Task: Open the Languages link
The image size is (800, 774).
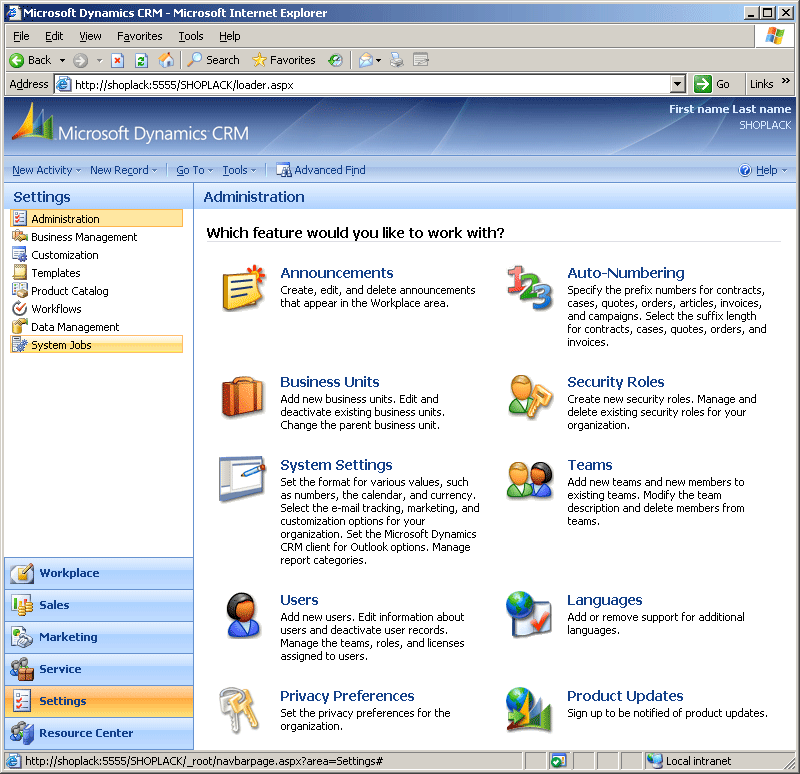Action: coord(605,600)
